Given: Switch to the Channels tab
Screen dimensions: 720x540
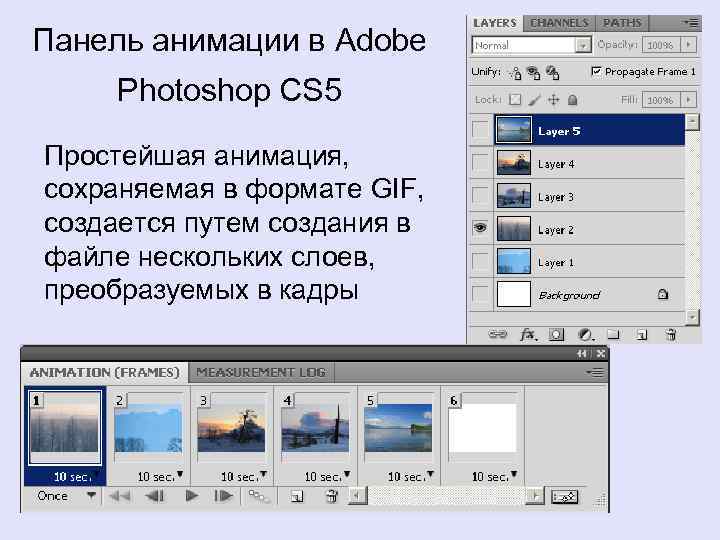Looking at the screenshot, I should pyautogui.click(x=559, y=23).
